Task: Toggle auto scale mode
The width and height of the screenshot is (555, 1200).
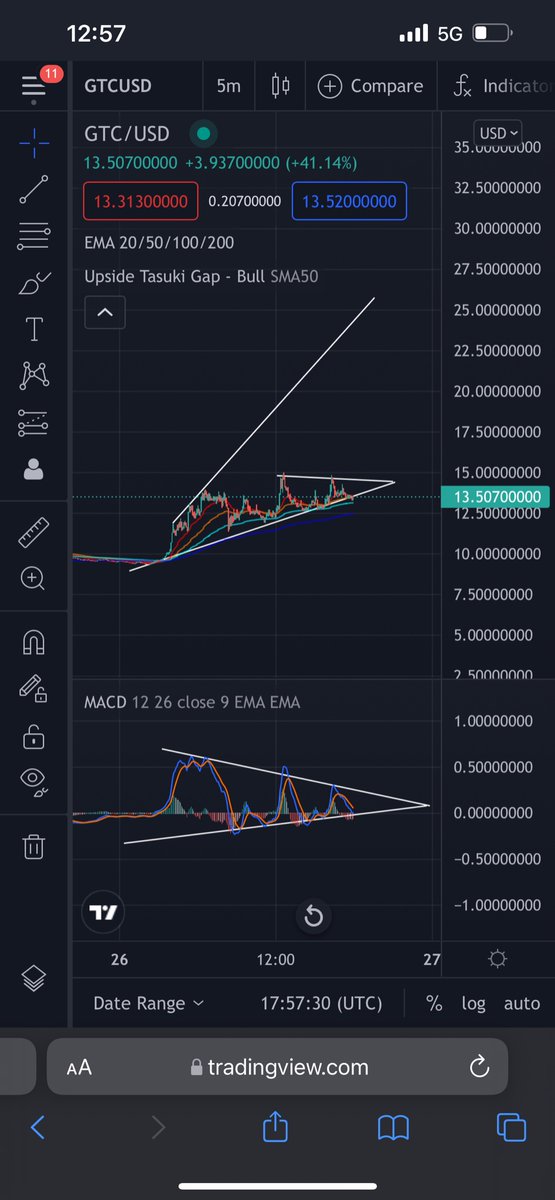Action: pos(521,1003)
